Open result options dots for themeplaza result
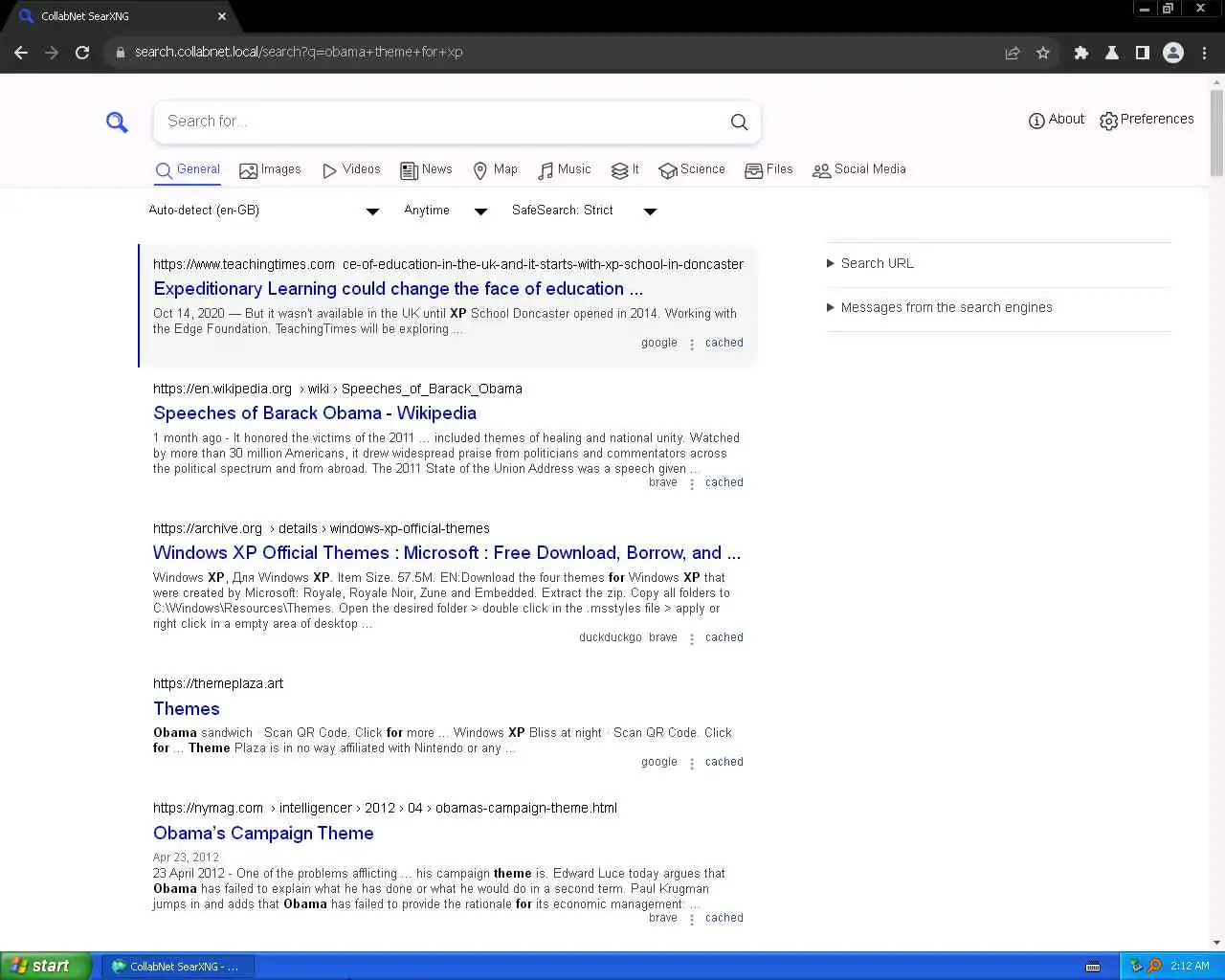Viewport: 1225px width, 980px height. (x=692, y=764)
